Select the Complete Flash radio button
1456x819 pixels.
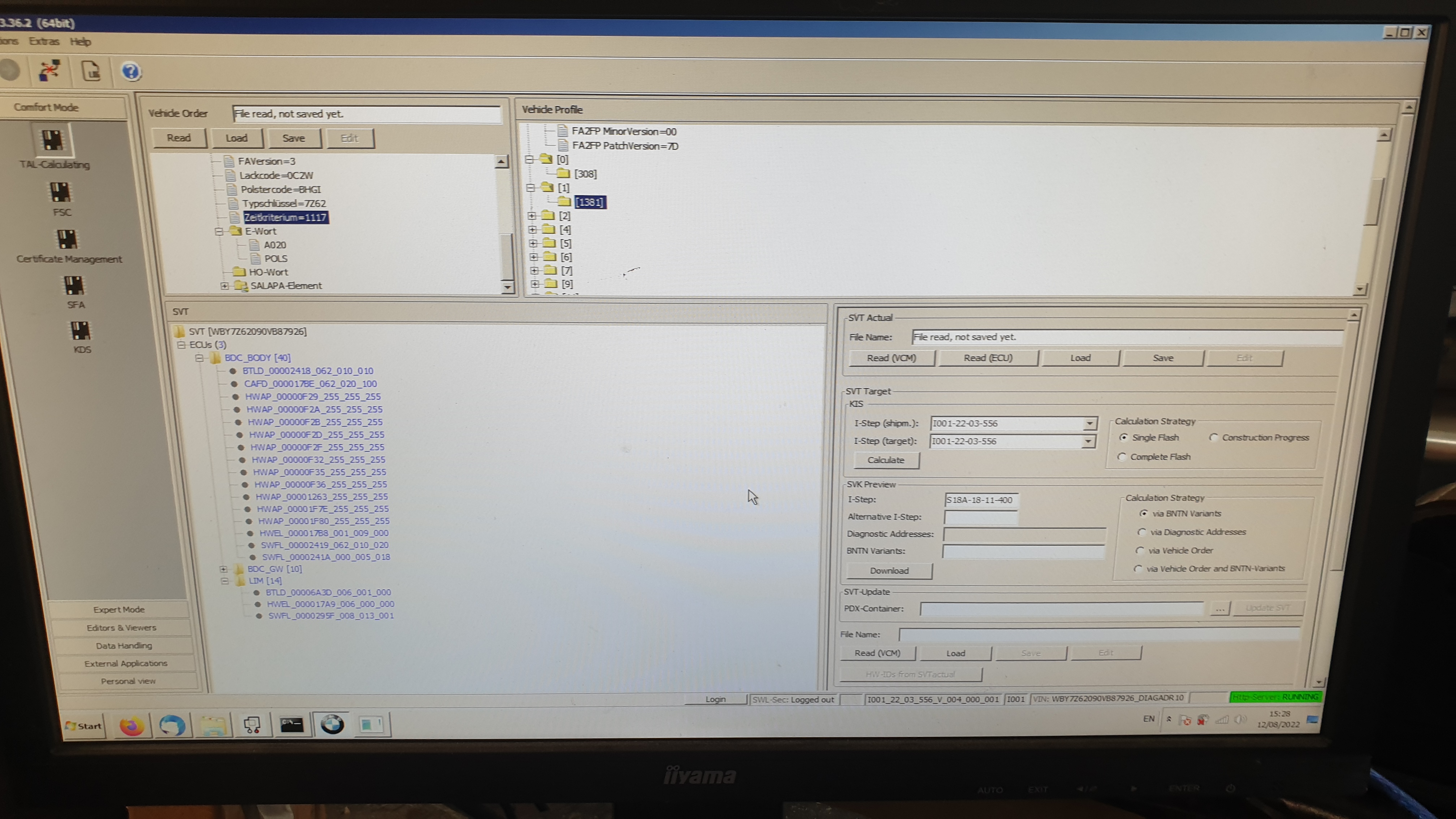tap(1122, 457)
